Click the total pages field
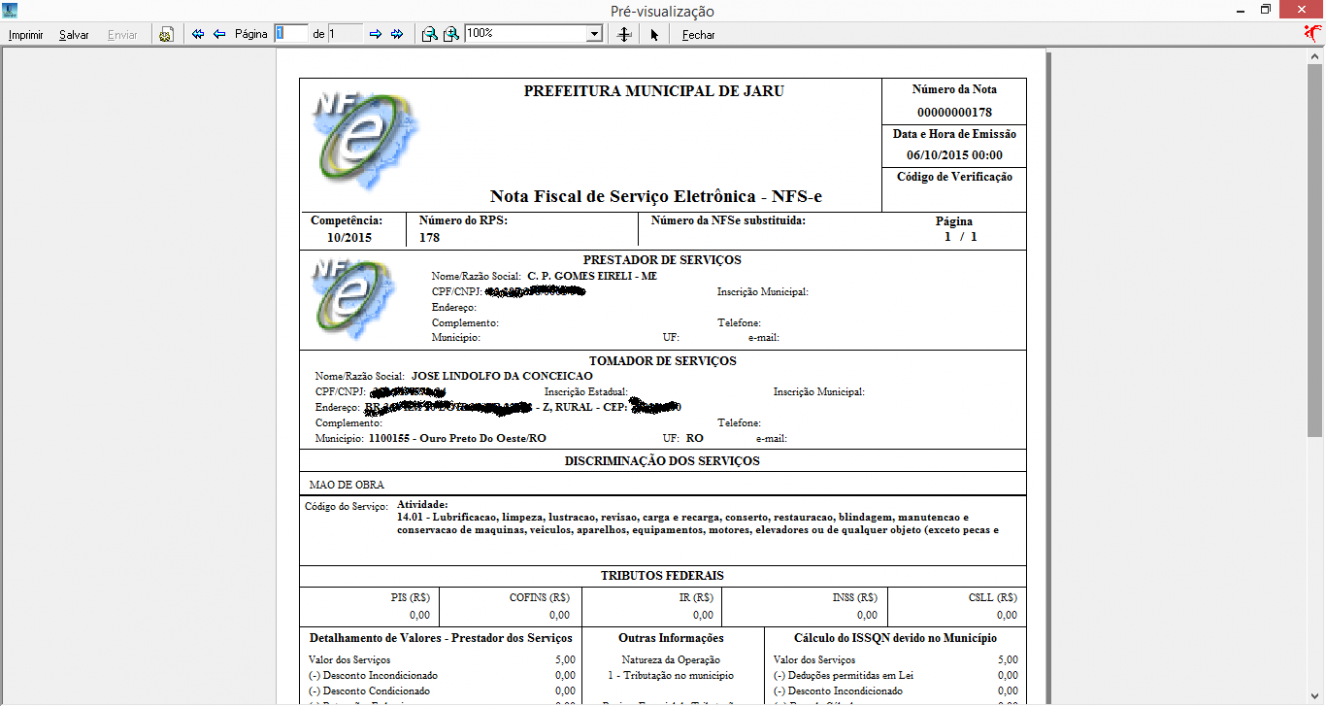Viewport: 1326px width, 707px height. coord(345,34)
